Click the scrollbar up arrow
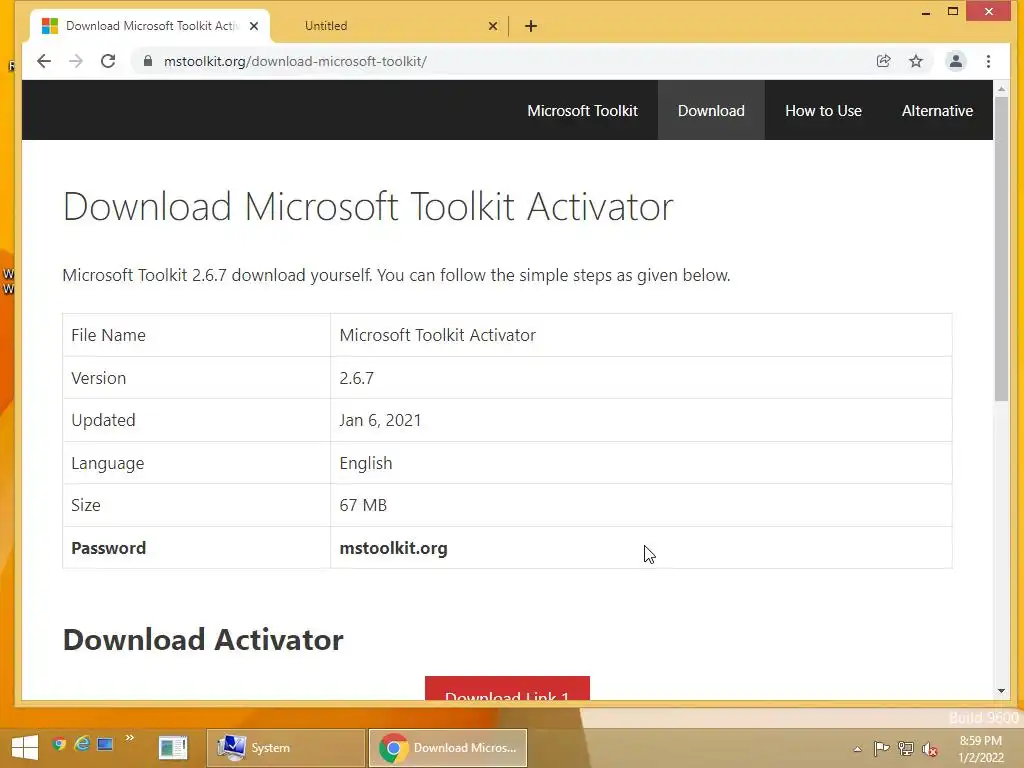 [x=1002, y=88]
